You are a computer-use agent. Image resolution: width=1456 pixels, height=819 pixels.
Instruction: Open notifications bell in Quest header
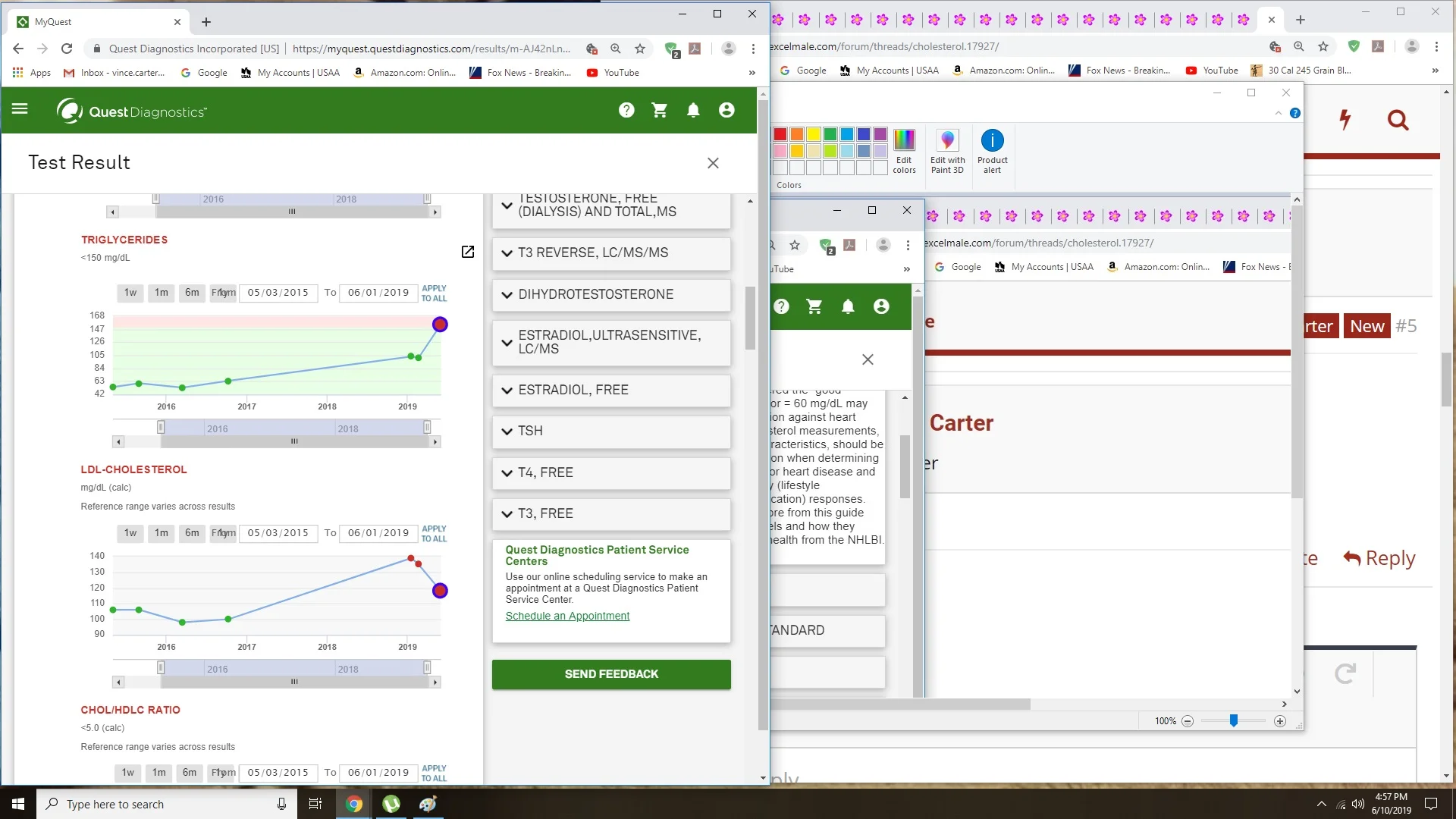[693, 111]
